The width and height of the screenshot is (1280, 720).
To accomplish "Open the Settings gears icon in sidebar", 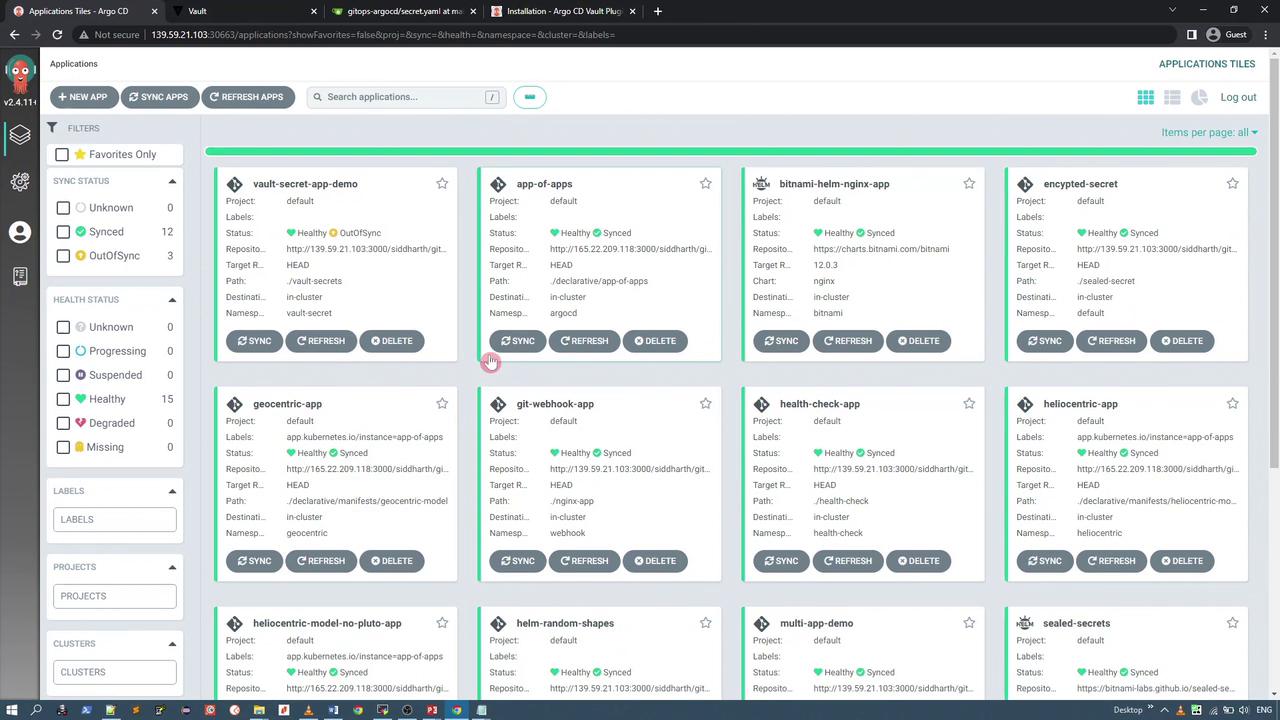I will click(x=20, y=182).
